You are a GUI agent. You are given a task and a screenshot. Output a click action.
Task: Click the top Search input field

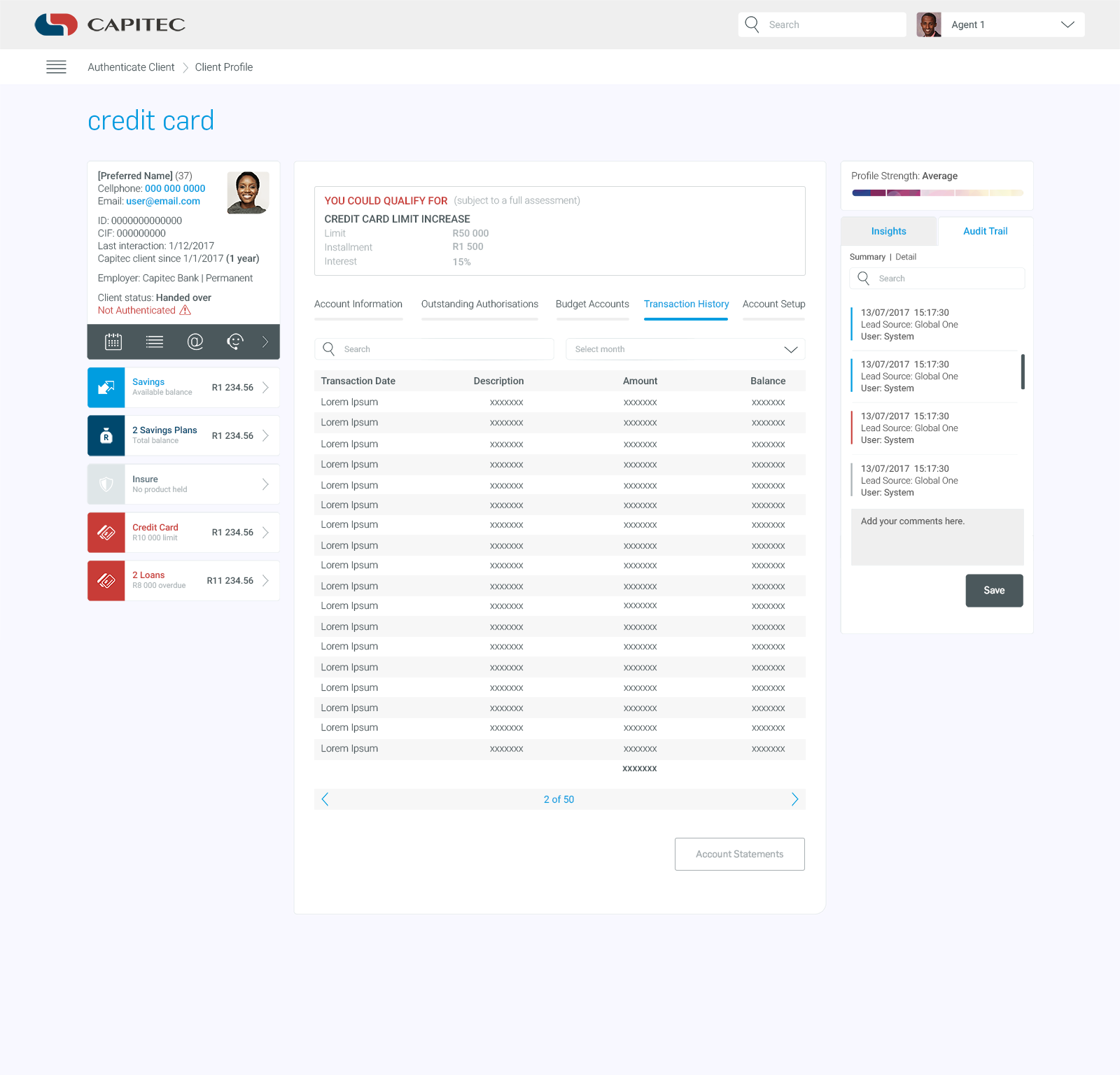(822, 24)
